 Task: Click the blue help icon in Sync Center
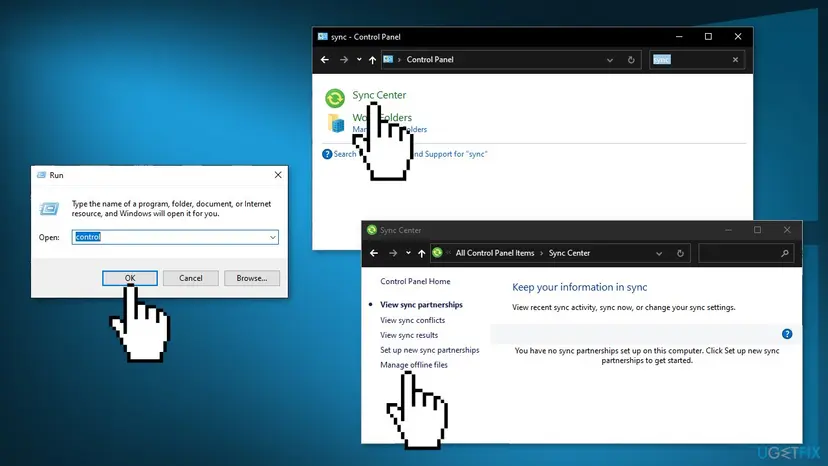787,334
